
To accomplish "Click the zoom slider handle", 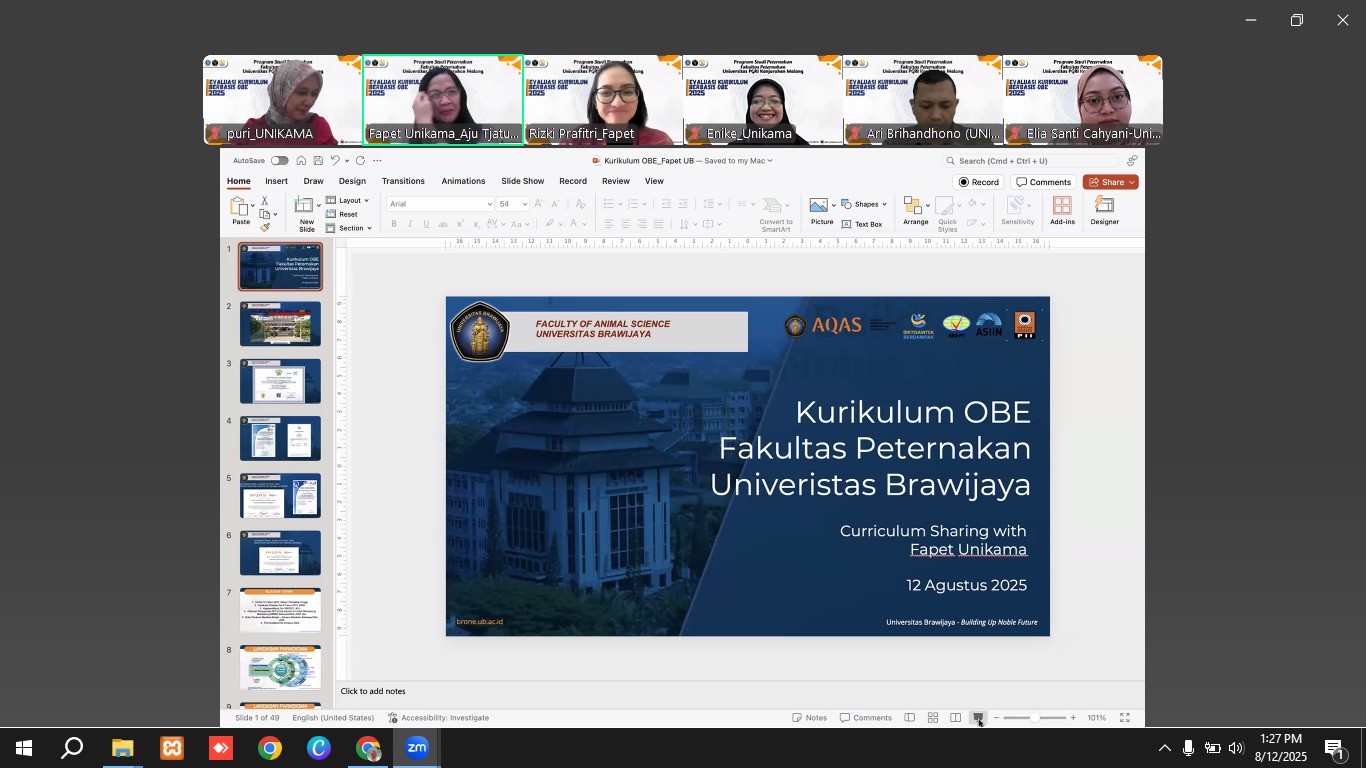I will [1034, 718].
